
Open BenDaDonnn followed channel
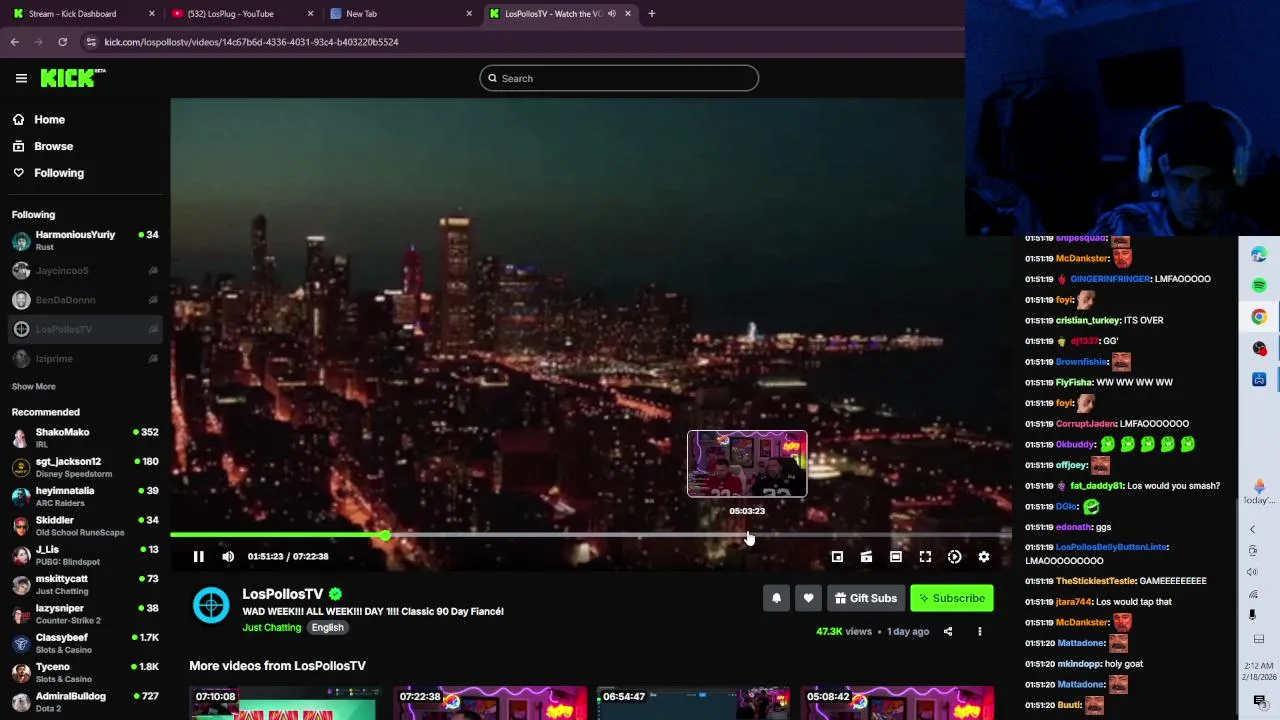pyautogui.click(x=85, y=300)
